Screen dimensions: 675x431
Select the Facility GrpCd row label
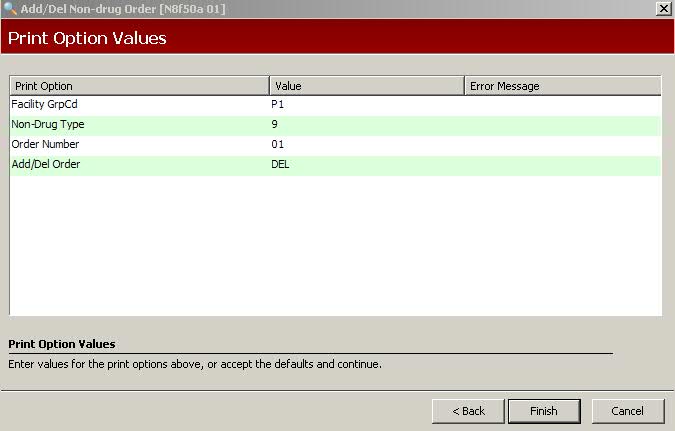tap(44, 105)
